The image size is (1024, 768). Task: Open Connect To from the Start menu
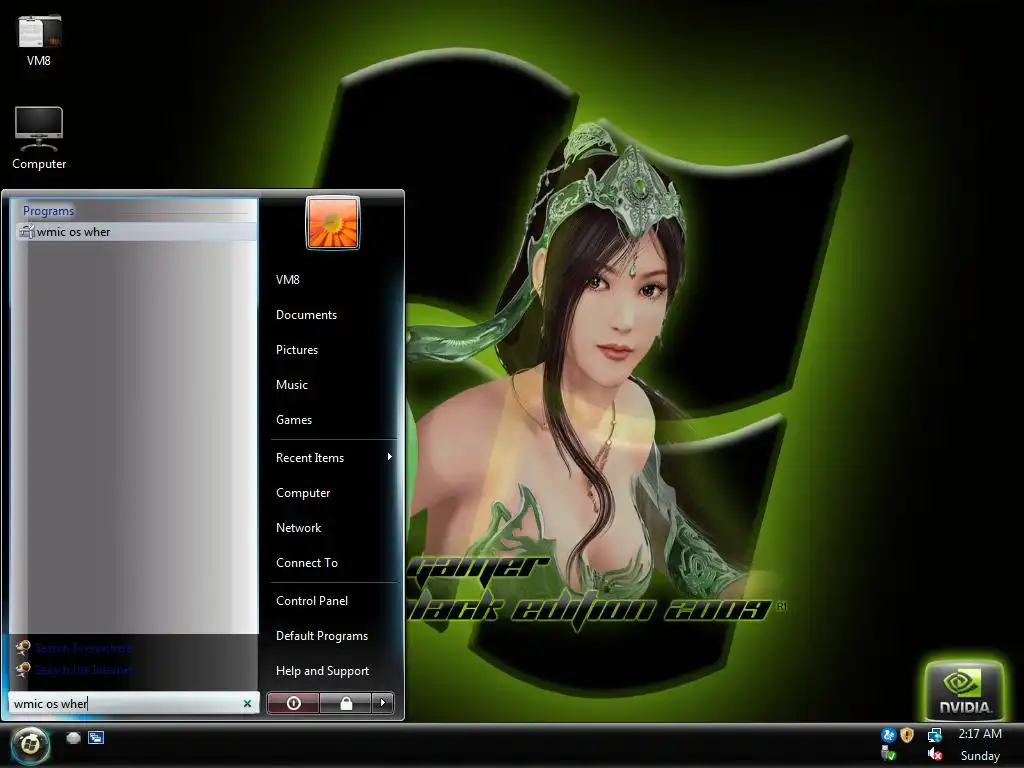pos(307,563)
